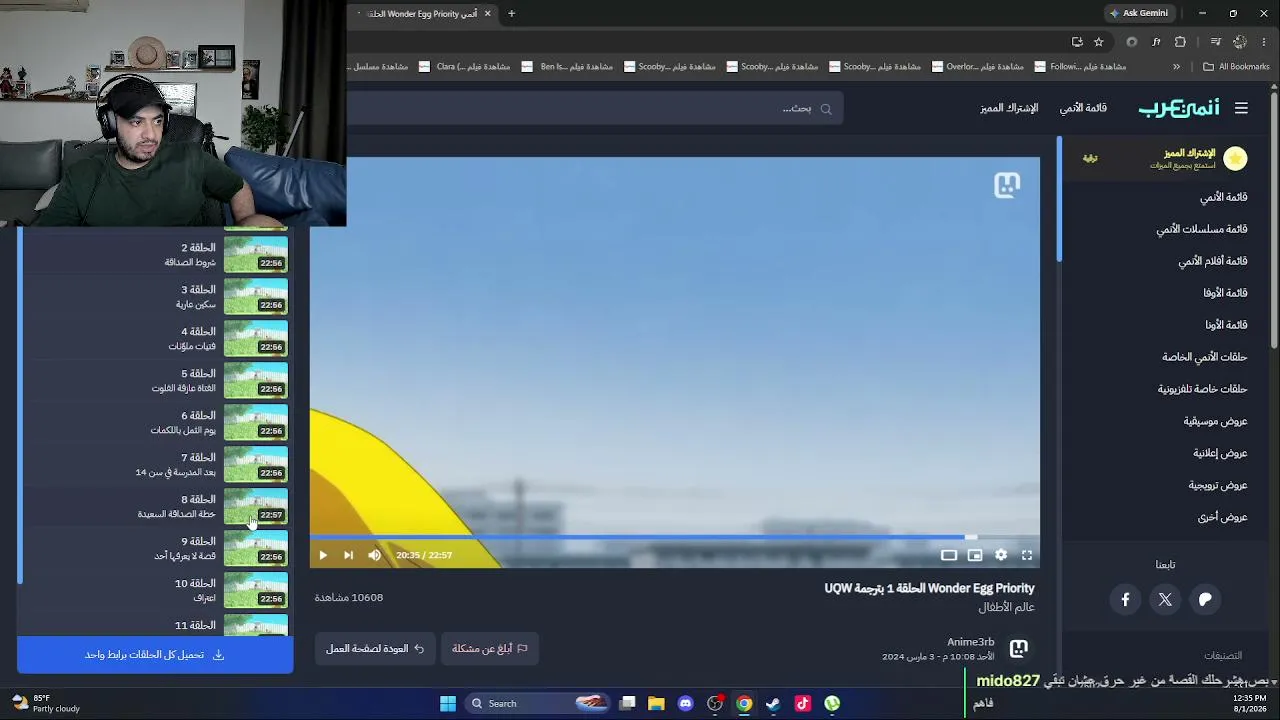1280x720 pixels.
Task: Mute the video player volume
Action: (374, 555)
